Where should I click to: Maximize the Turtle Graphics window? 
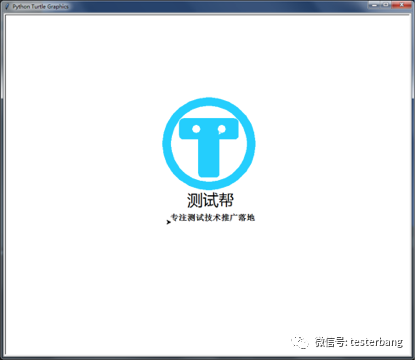coord(386,5)
